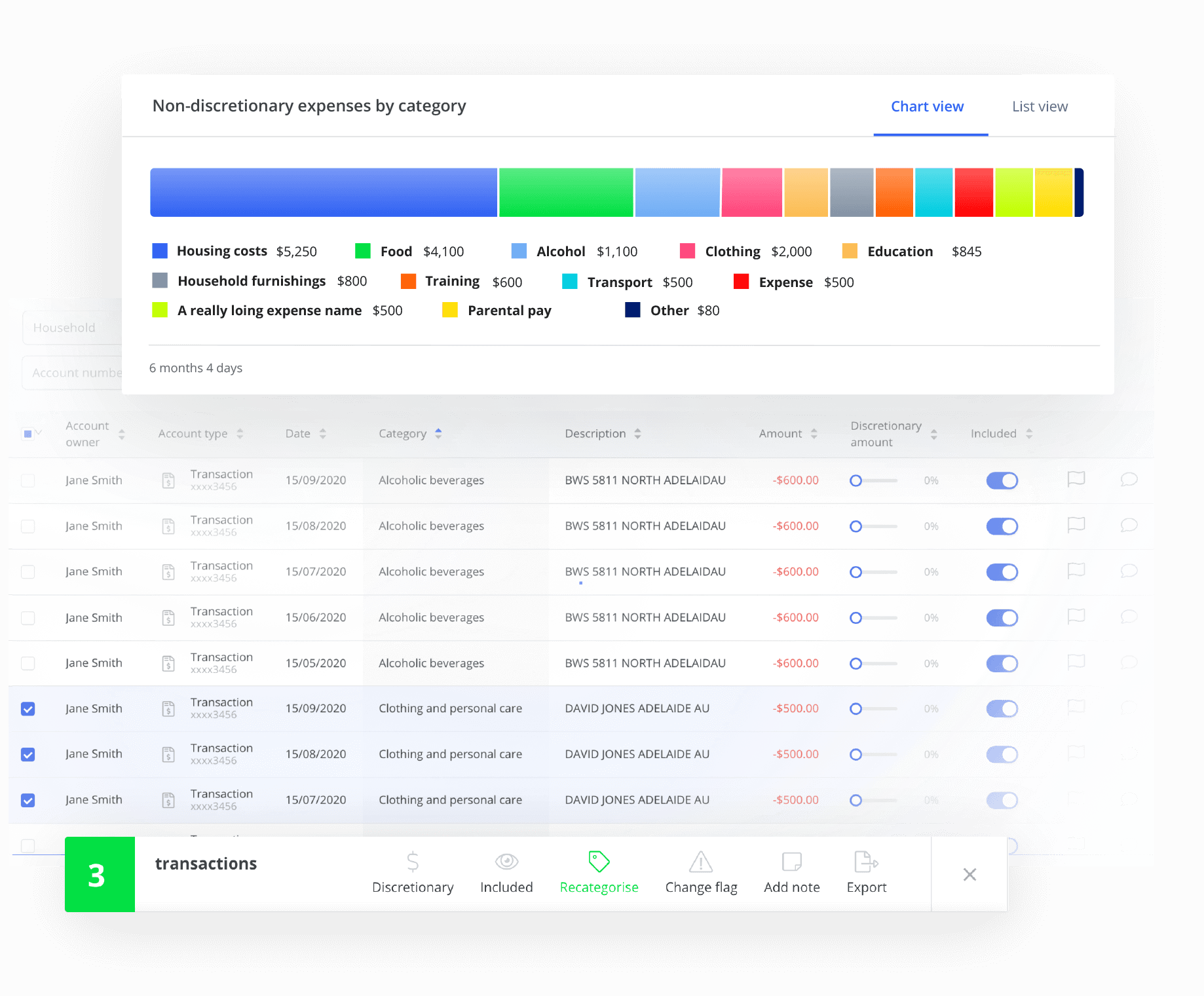Close the 3 transactions action bar

(970, 874)
